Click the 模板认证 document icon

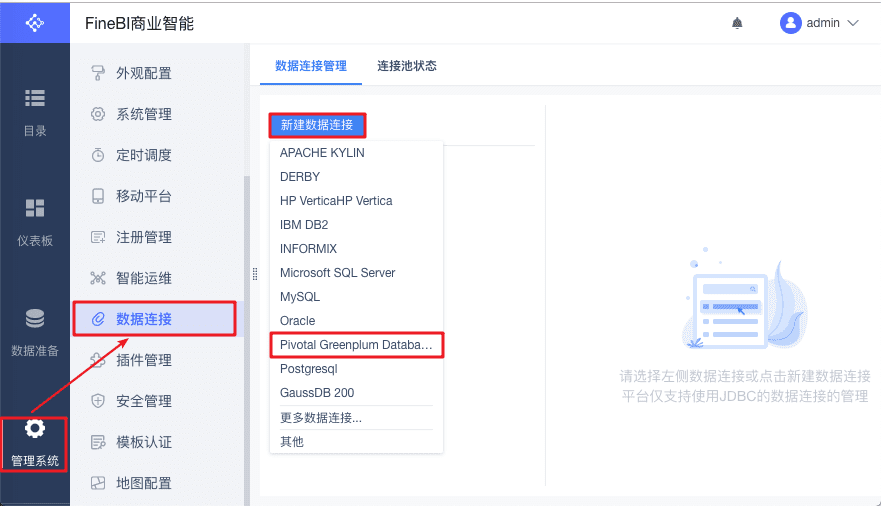[98, 442]
